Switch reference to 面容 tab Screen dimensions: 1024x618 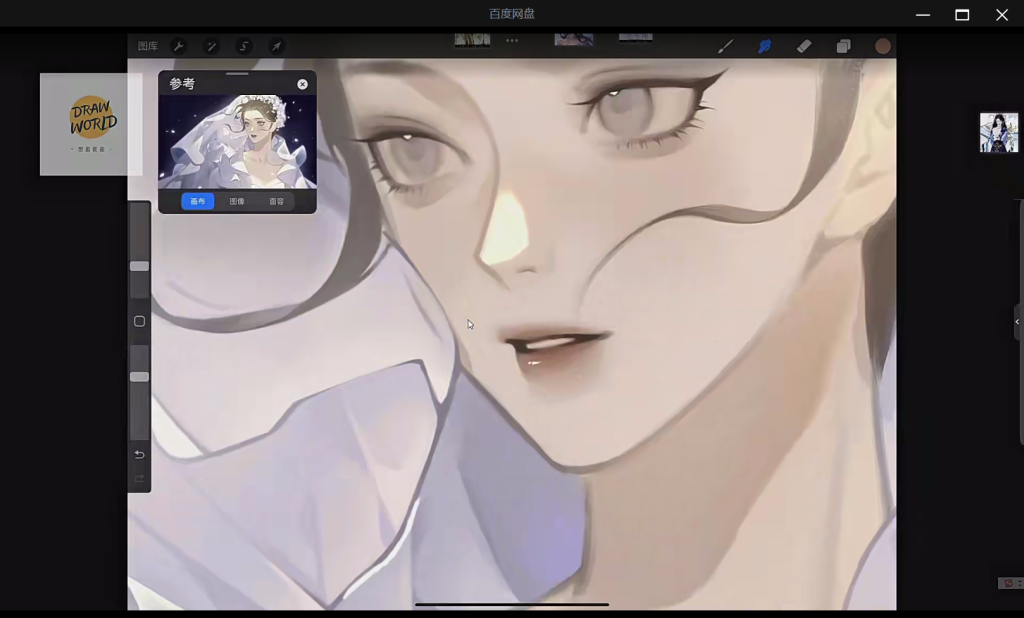click(x=276, y=201)
